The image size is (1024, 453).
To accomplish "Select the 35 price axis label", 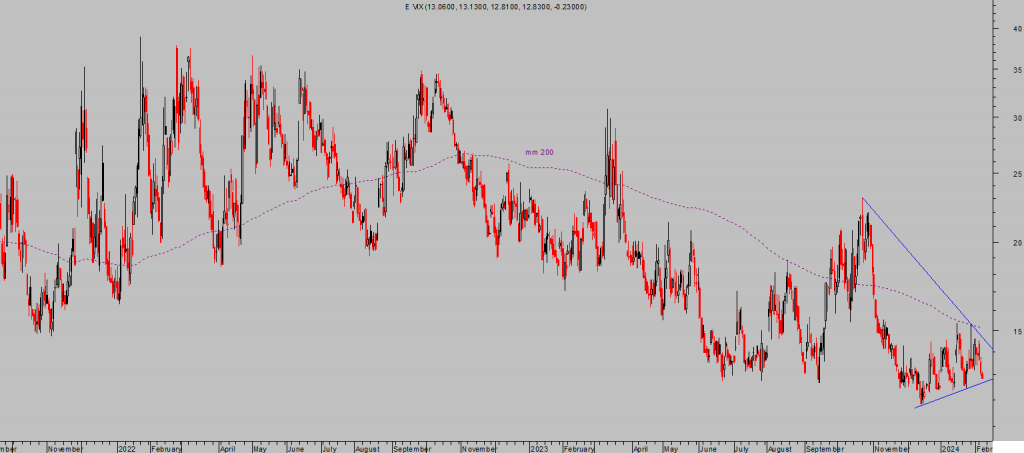I will (1017, 70).
